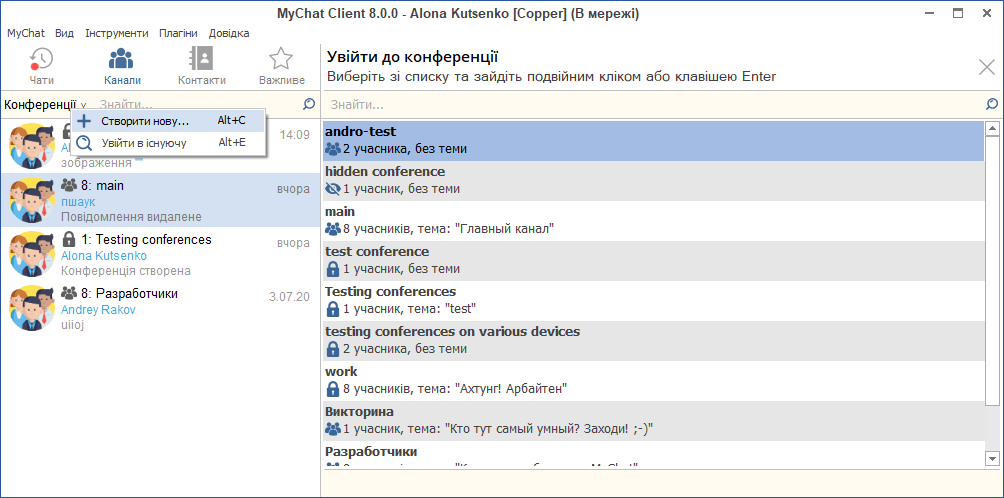Screen dimensions: 1004x498
Task: Open the Плагіни menu
Action: [x=178, y=33]
